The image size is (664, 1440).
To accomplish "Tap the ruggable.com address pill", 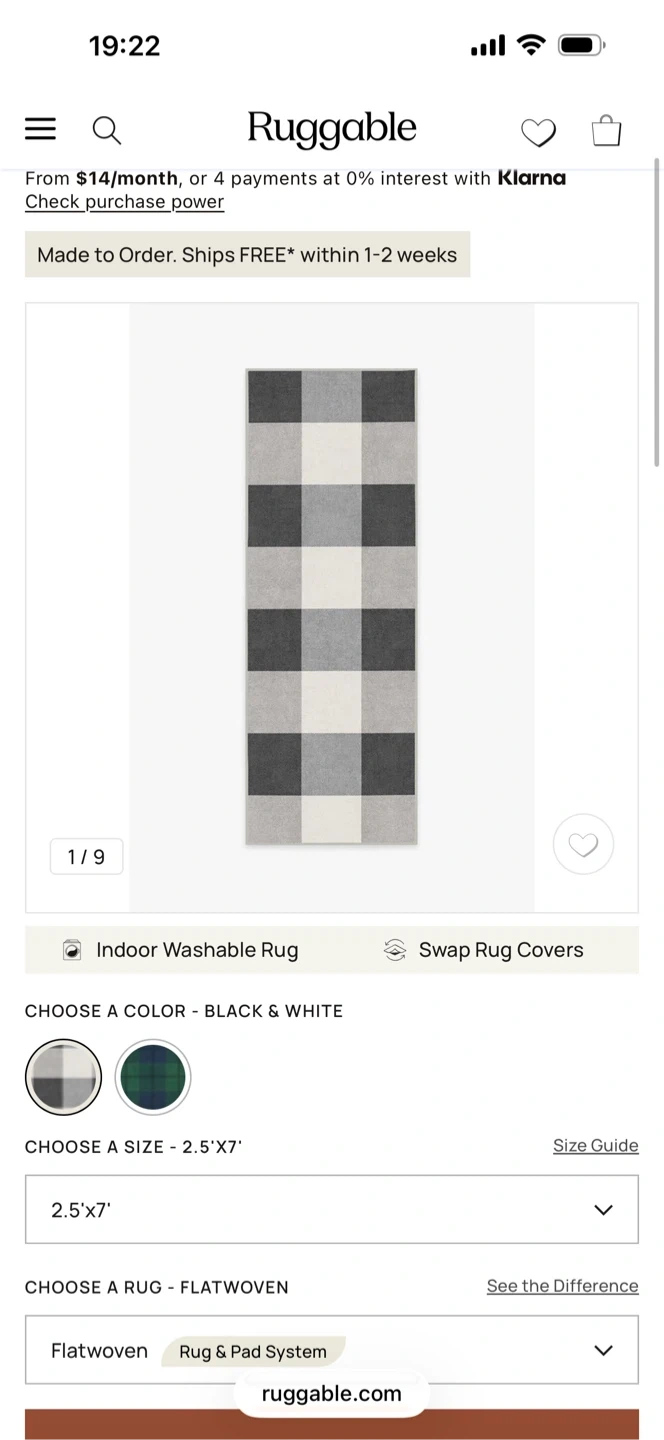I will tap(331, 1394).
